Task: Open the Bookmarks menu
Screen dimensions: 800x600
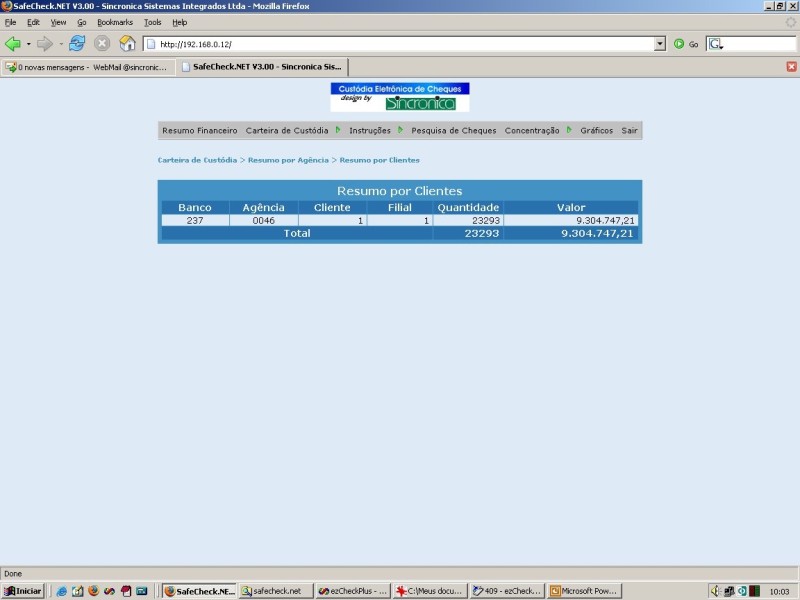Action: [115, 22]
